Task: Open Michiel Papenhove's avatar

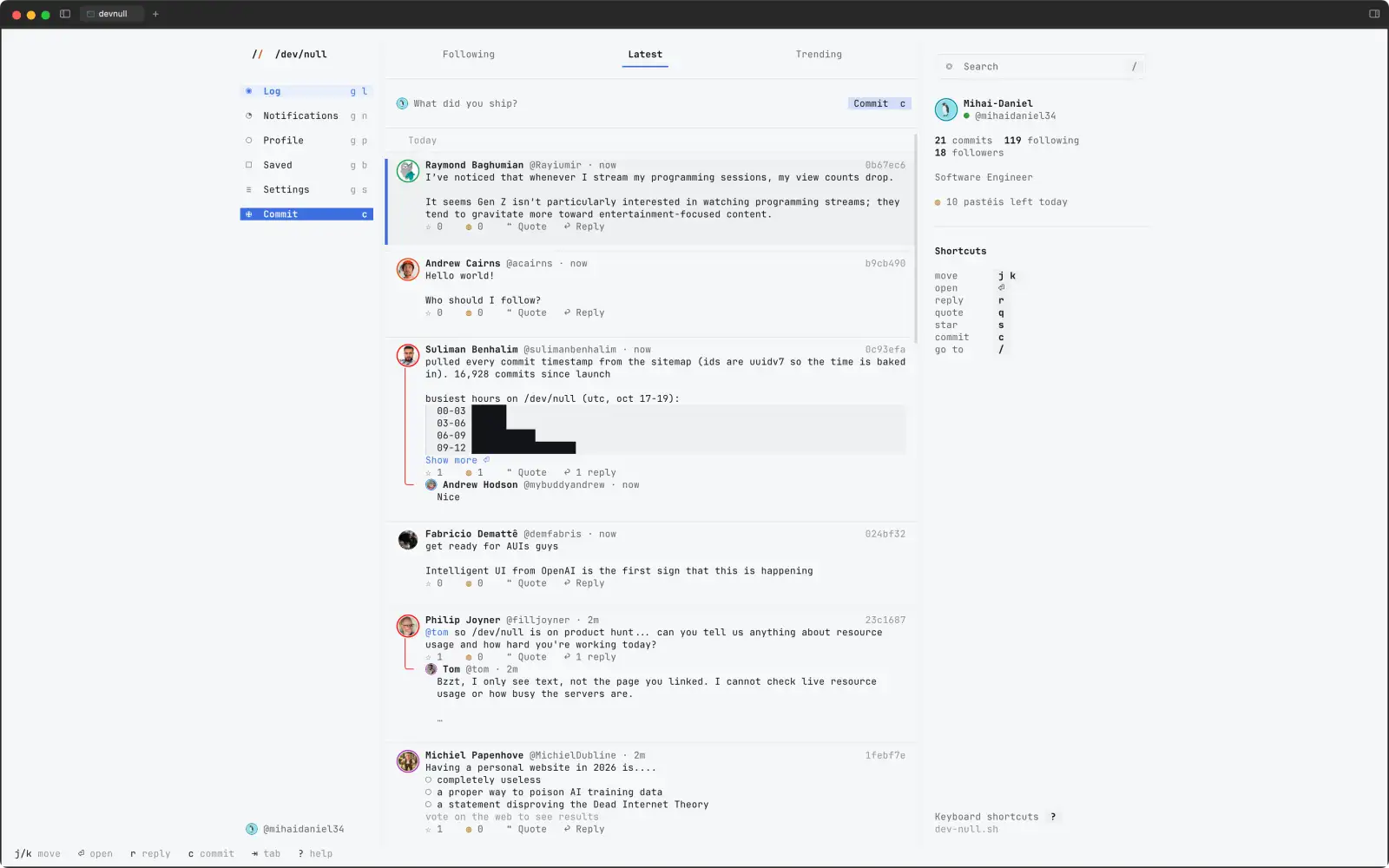Action: coord(408,761)
